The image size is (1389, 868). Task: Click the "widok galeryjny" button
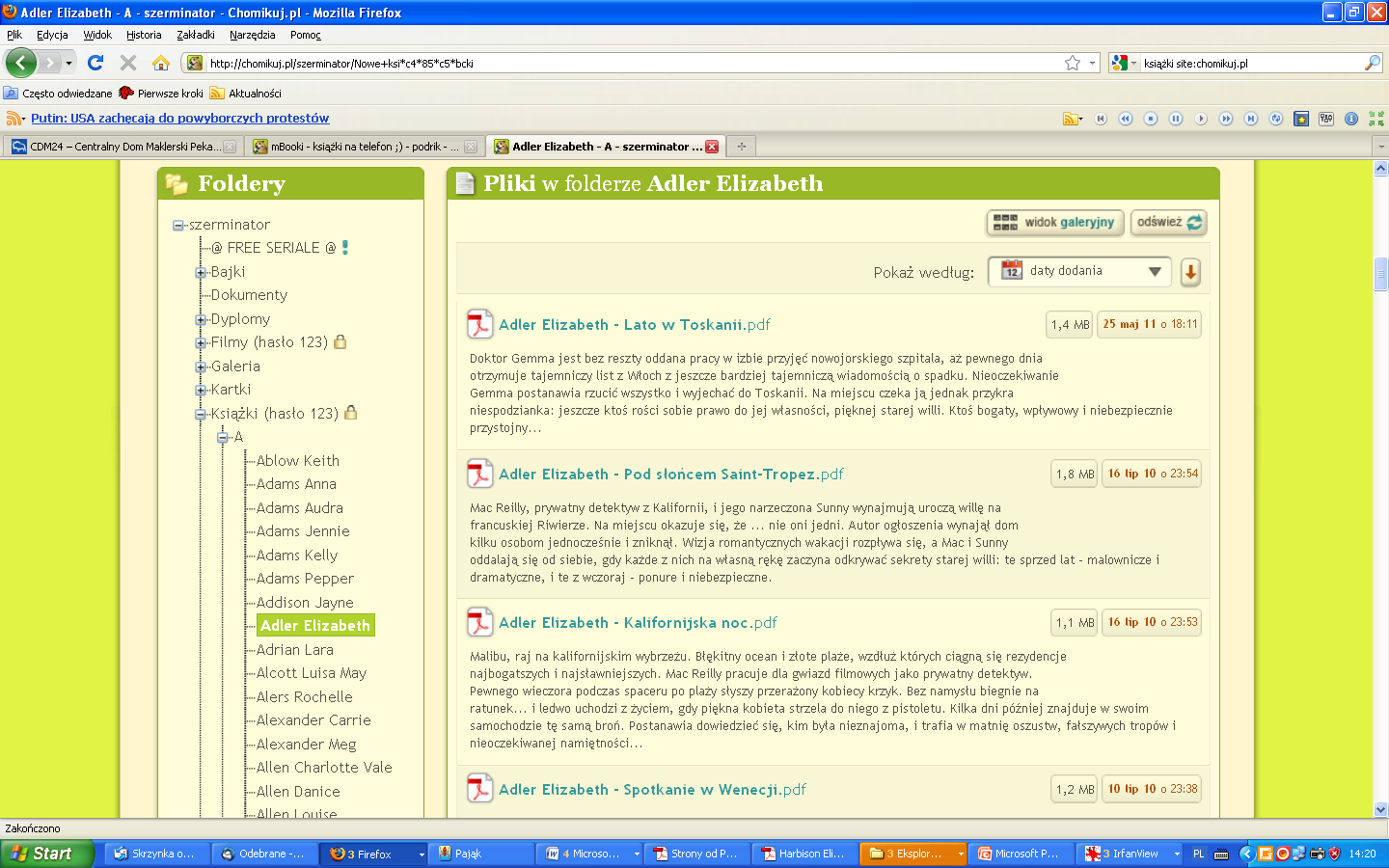[x=1055, y=223]
